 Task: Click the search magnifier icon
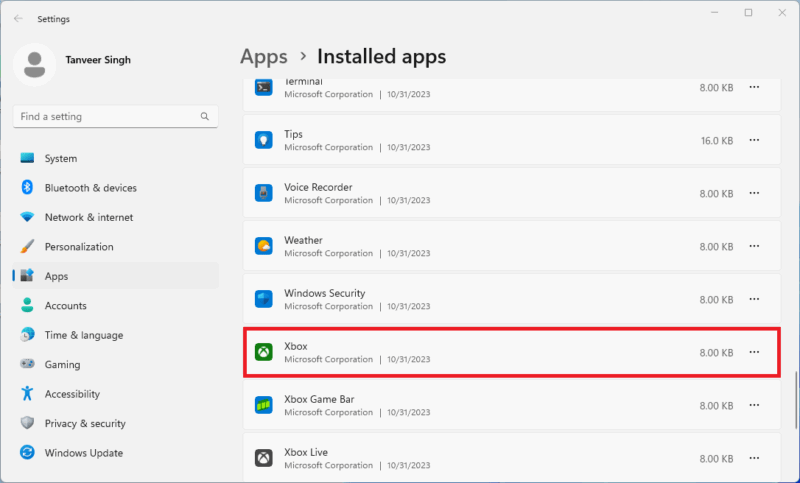tap(205, 116)
